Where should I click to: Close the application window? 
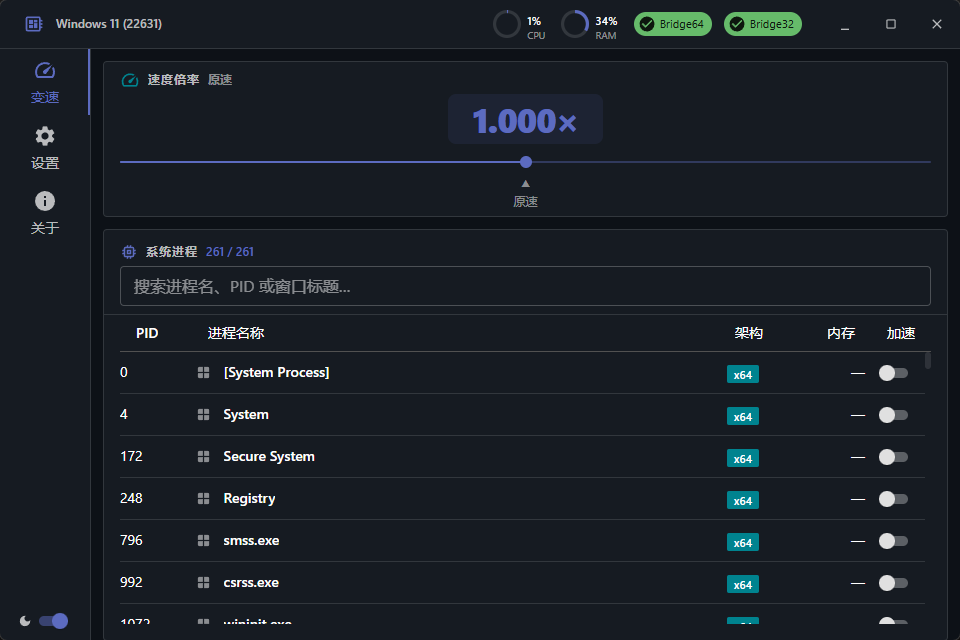[x=937, y=24]
